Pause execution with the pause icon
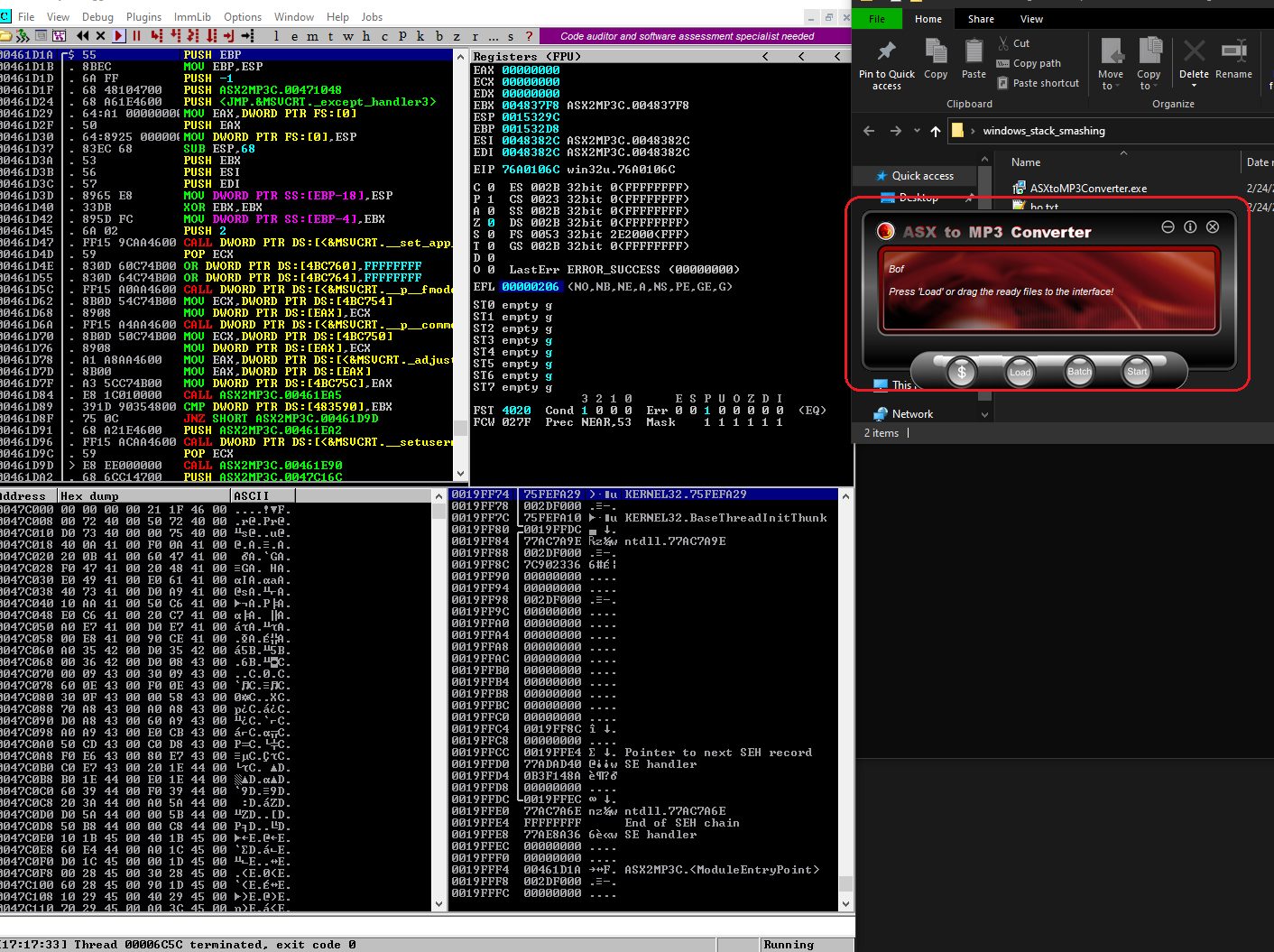The image size is (1274, 952). (136, 36)
